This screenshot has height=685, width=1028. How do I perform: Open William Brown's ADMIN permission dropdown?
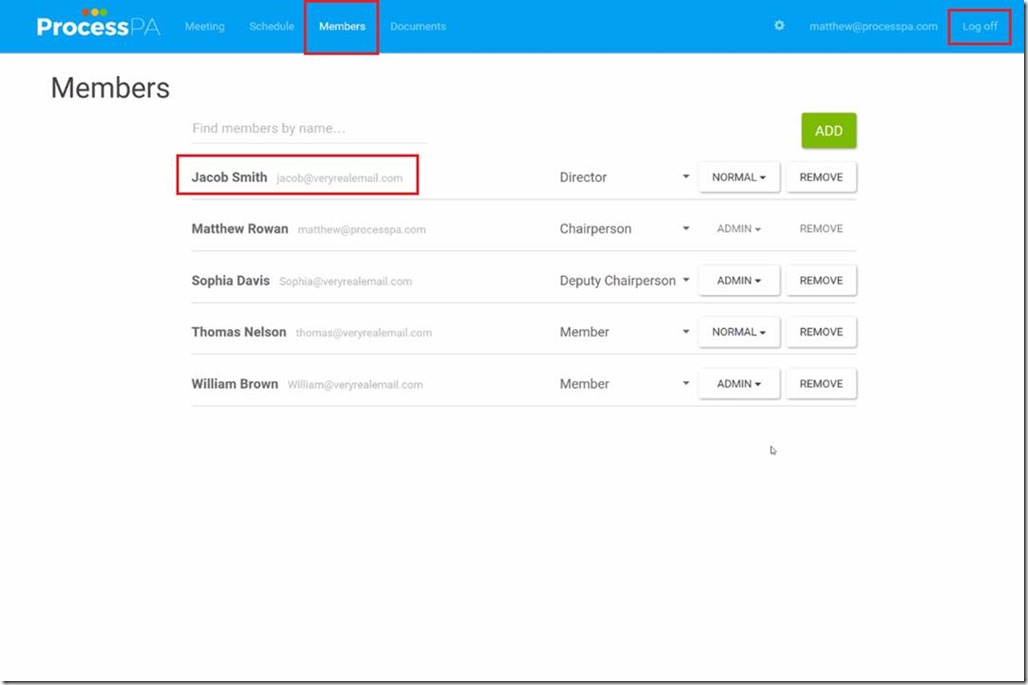[x=738, y=384]
